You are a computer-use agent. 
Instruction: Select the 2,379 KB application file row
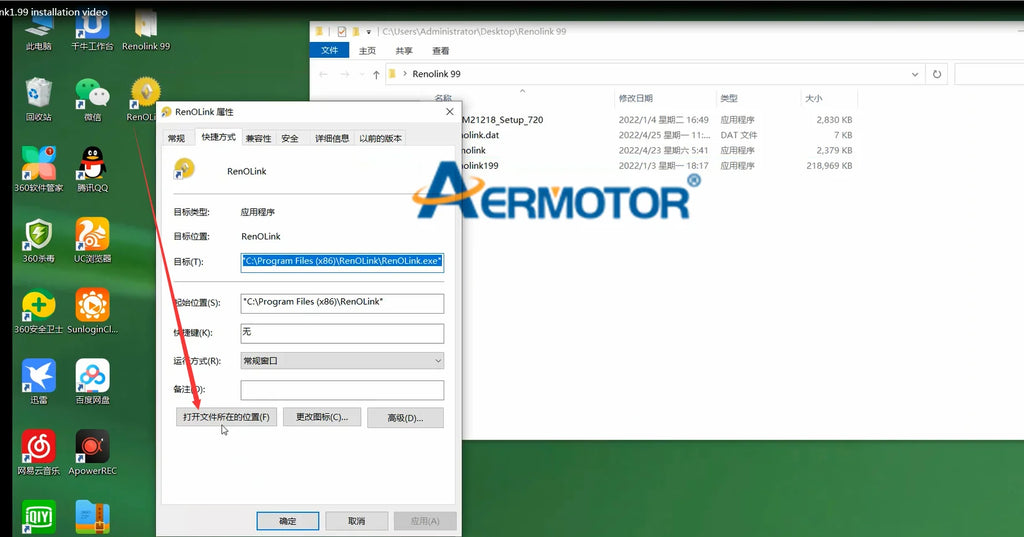[657, 150]
